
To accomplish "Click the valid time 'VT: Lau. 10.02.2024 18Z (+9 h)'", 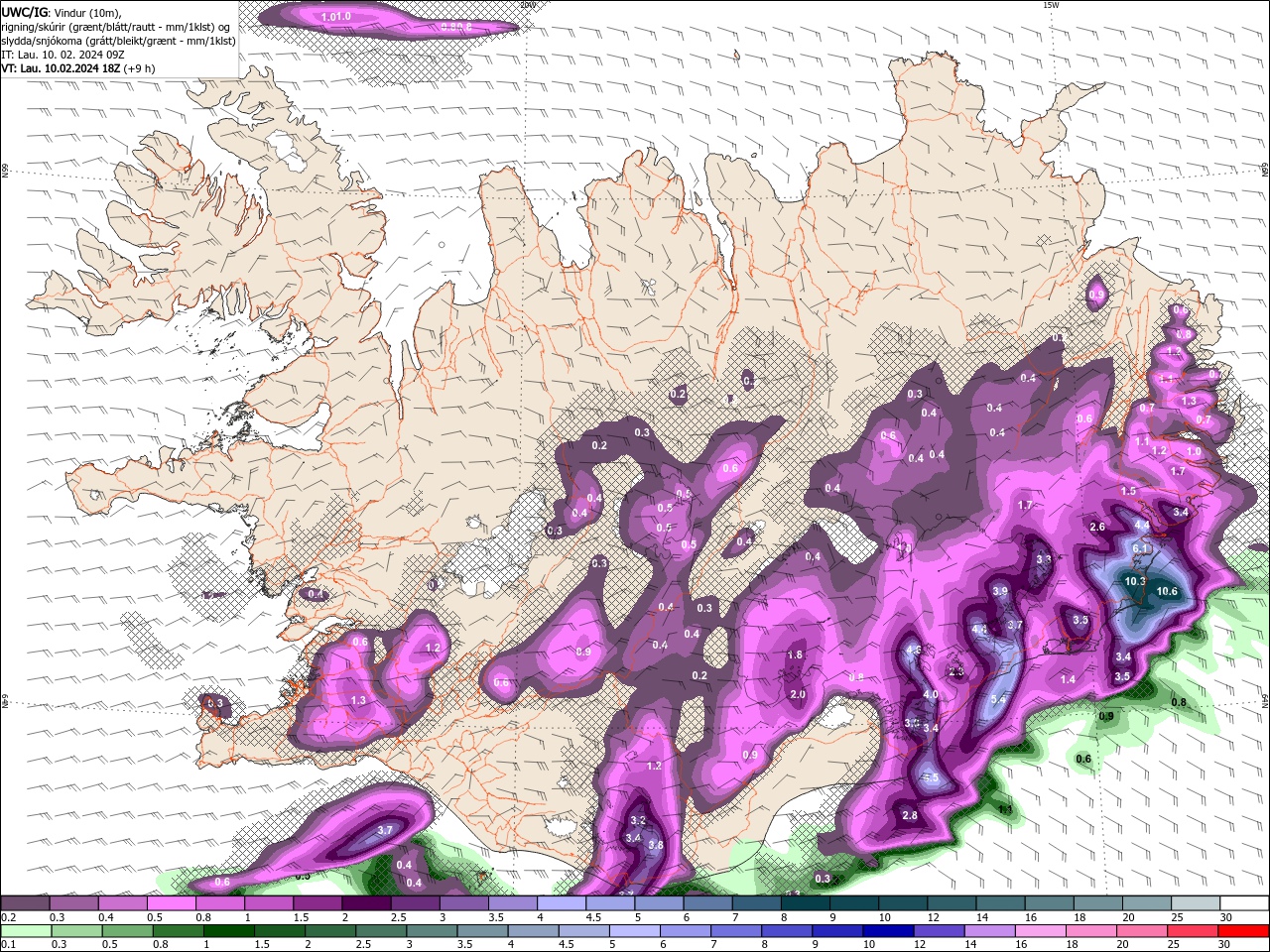I will [78, 68].
